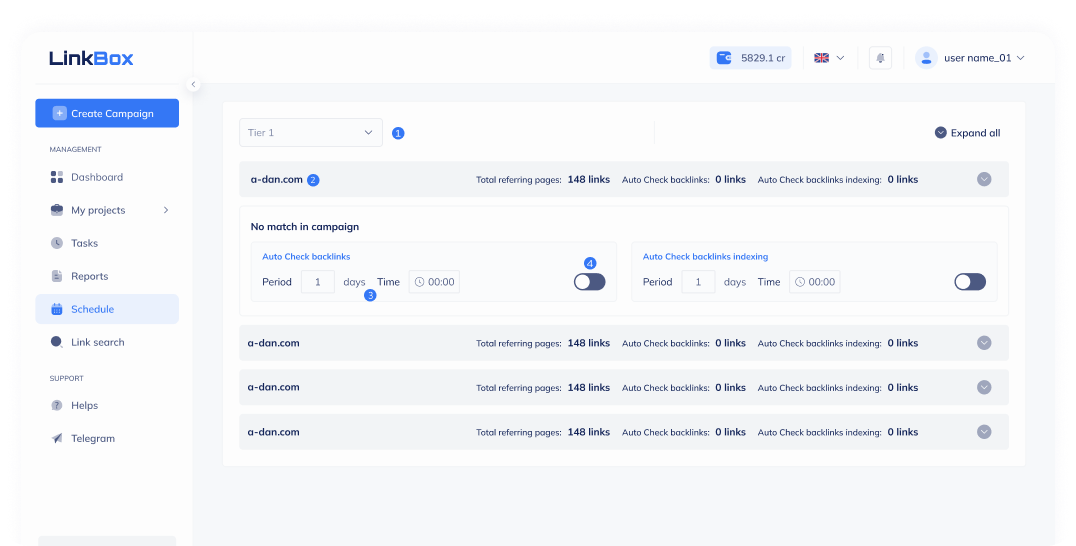
Task: Click the wallet icon beside credits
Action: pyautogui.click(x=724, y=58)
